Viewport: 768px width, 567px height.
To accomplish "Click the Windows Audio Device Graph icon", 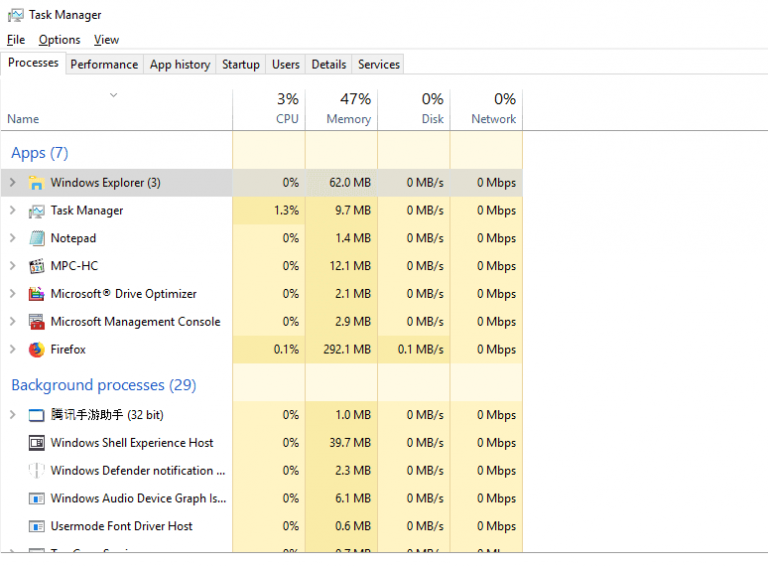I will pyautogui.click(x=36, y=499).
